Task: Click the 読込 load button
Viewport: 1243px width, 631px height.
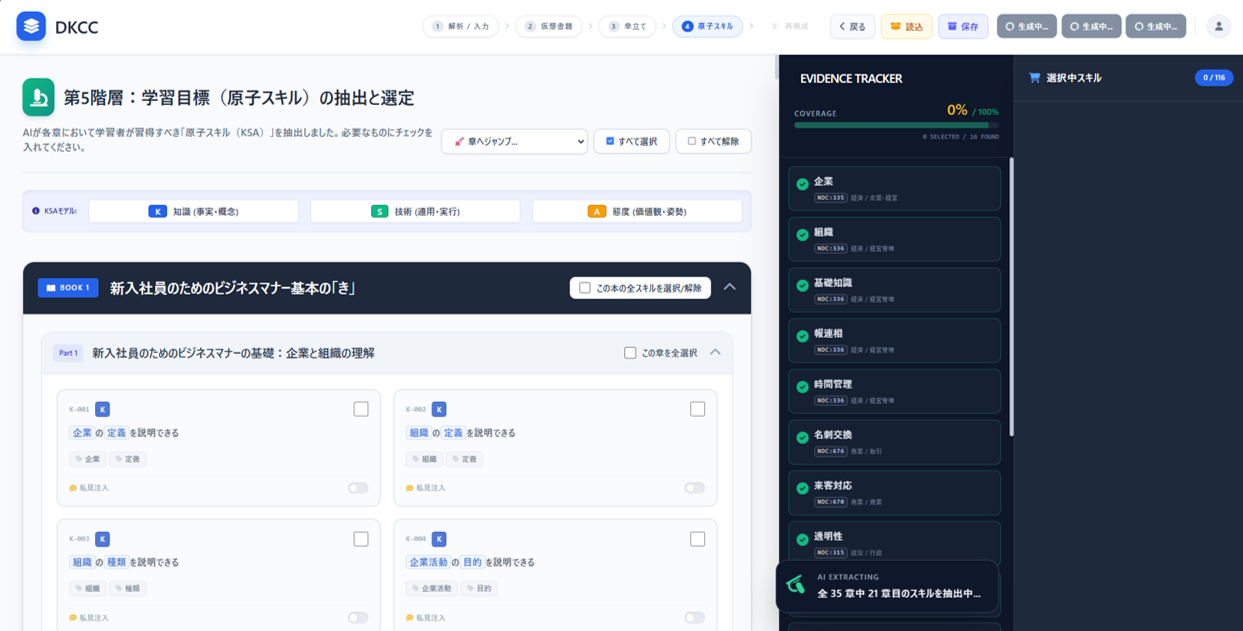Action: (x=906, y=27)
